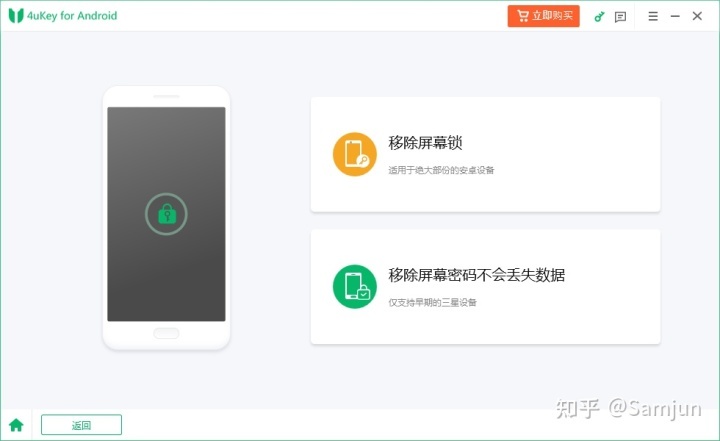Minimize the 4uKey window
The image size is (720, 441).
(x=675, y=17)
